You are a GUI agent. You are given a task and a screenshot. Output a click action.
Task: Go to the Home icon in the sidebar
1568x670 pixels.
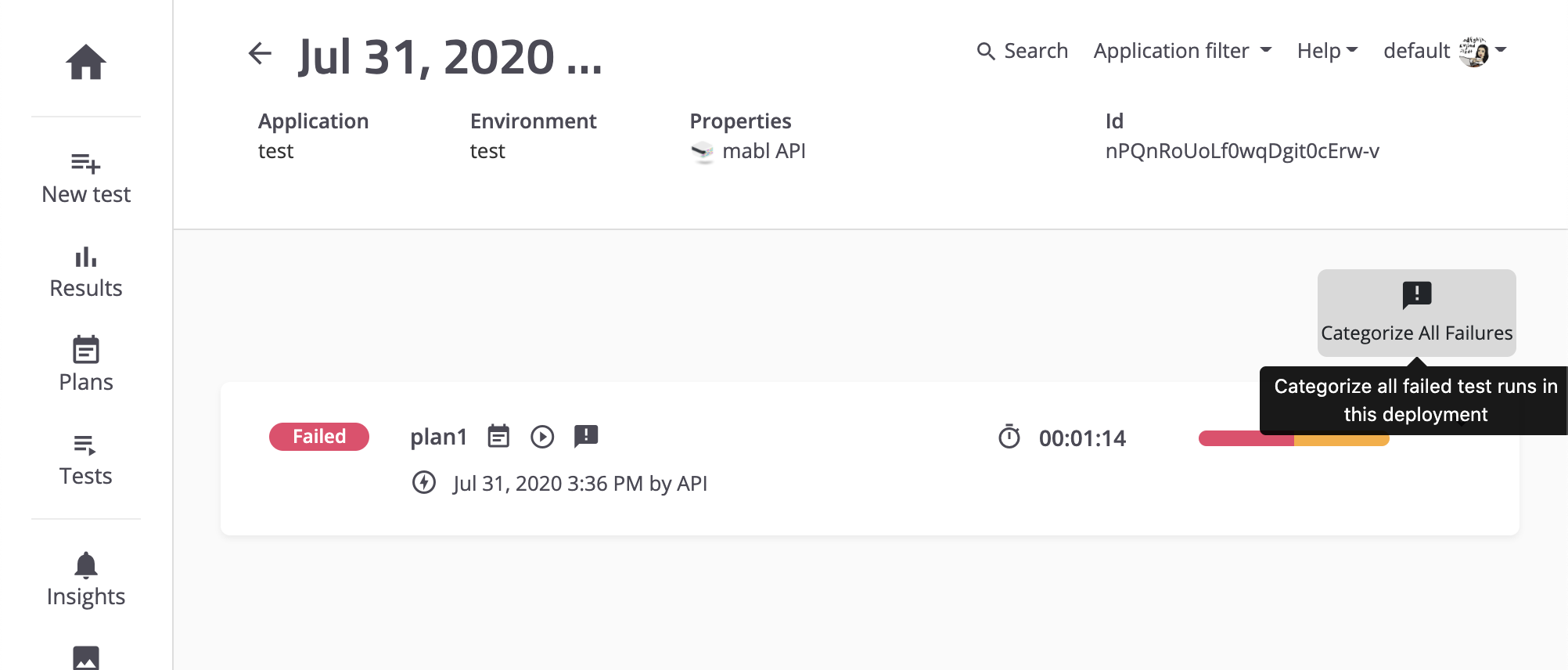pos(86,62)
